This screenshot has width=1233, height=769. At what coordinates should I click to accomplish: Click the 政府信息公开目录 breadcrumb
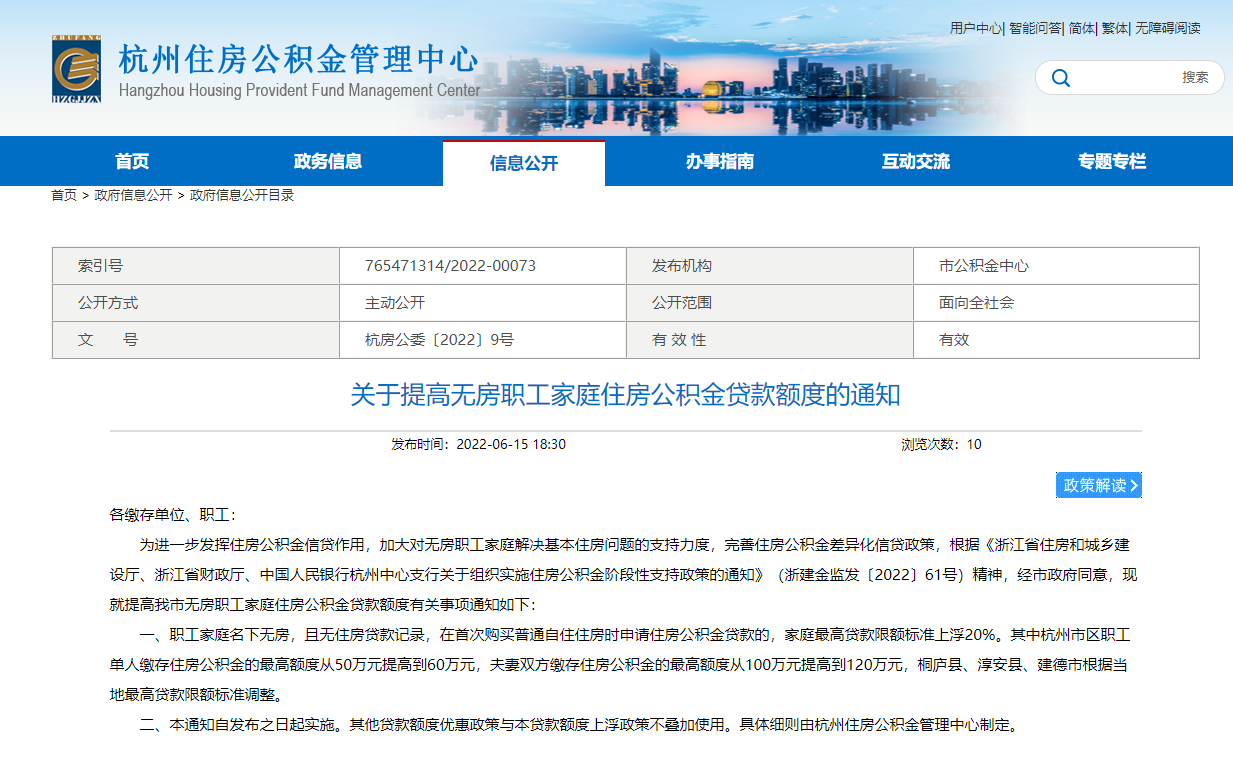pos(242,195)
